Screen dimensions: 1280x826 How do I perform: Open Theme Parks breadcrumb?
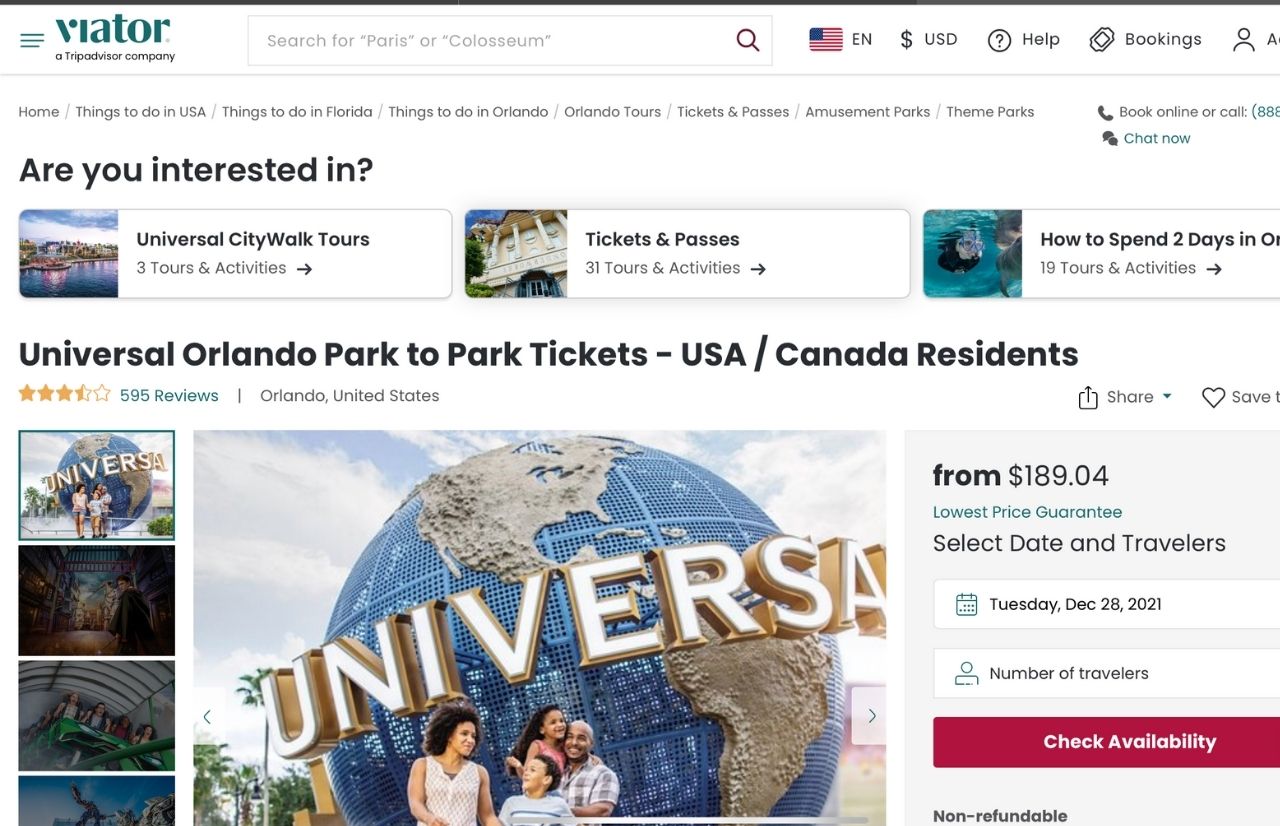click(x=990, y=112)
